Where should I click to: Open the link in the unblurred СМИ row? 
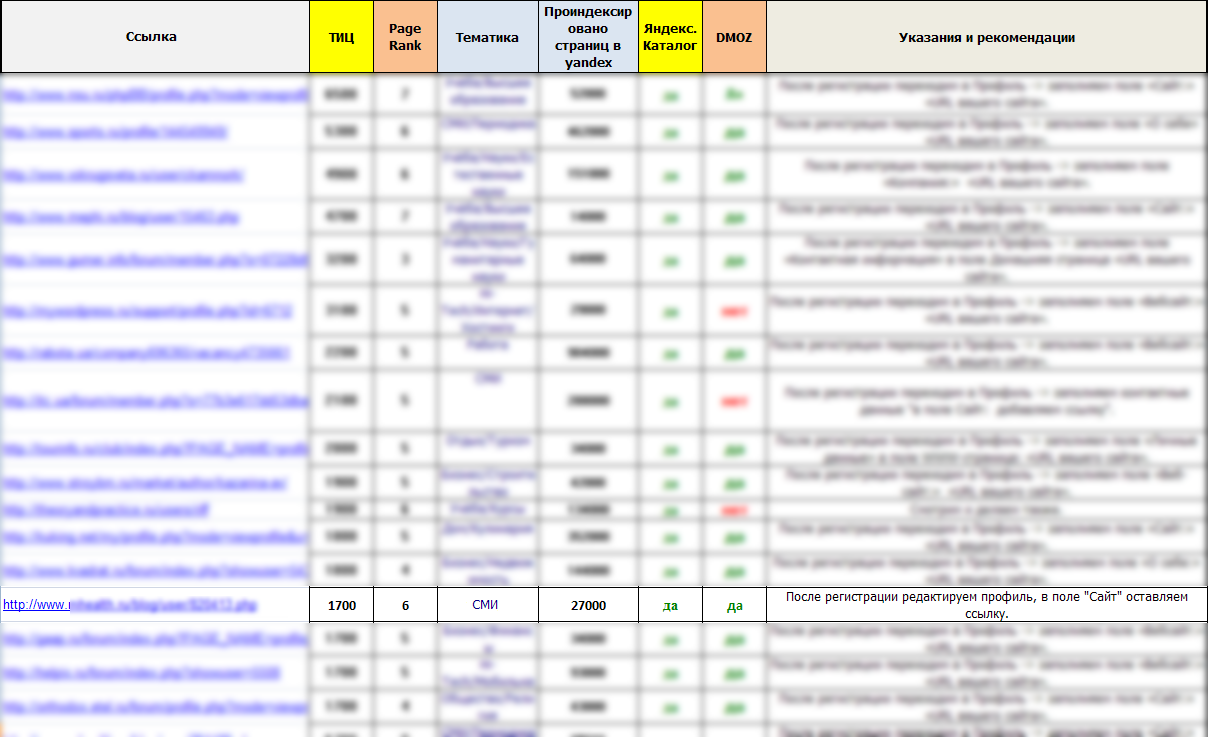point(131,605)
